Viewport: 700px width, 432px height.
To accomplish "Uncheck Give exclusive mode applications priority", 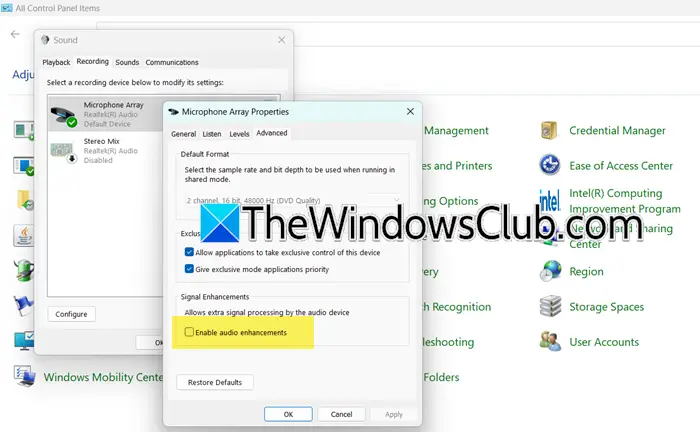I will [189, 269].
